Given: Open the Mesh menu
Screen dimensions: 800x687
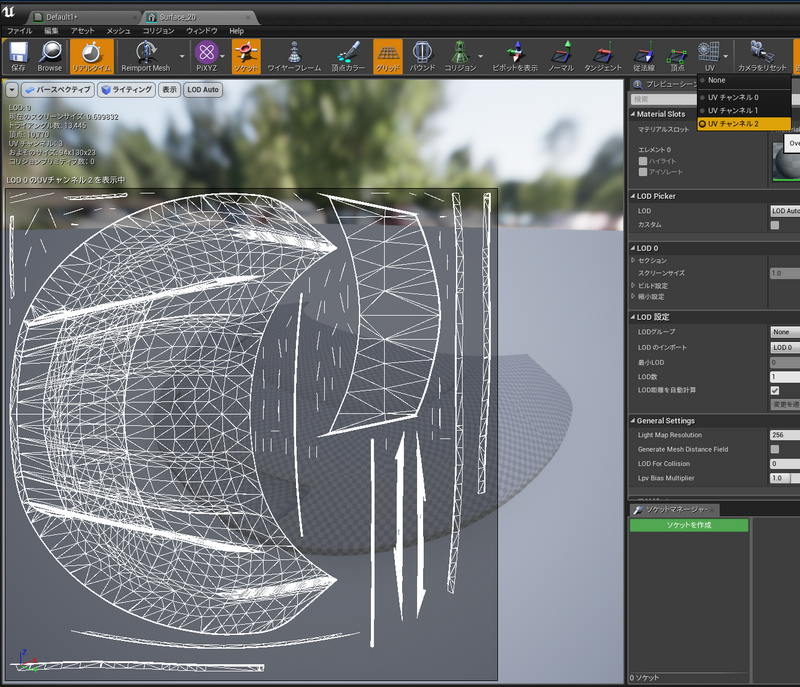Looking at the screenshot, I should tap(118, 31).
